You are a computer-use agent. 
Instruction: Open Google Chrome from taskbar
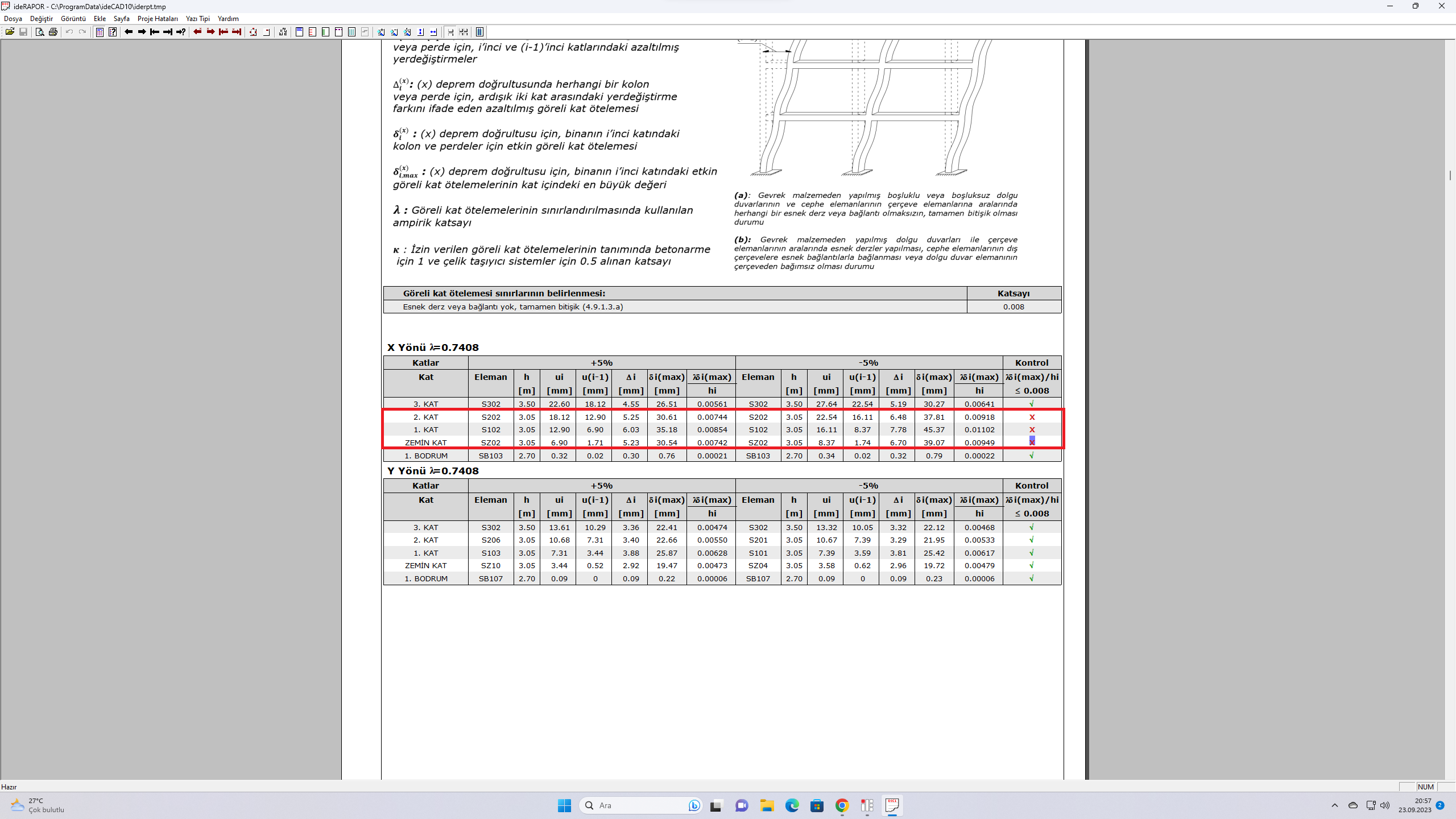(x=842, y=805)
